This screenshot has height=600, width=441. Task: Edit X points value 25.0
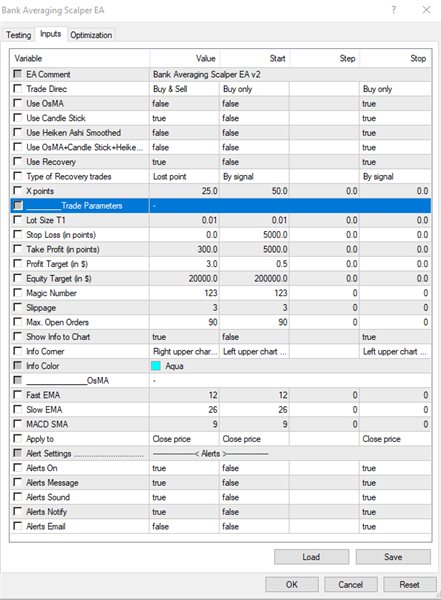(185, 191)
